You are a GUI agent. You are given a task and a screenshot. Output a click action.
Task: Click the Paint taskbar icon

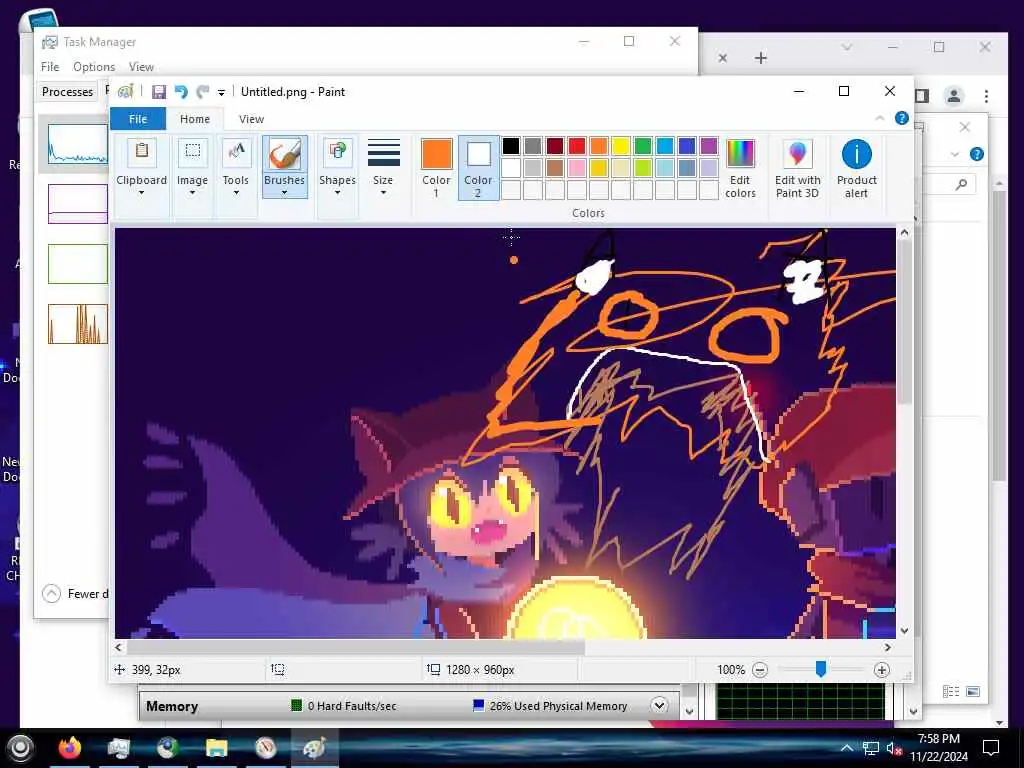pyautogui.click(x=314, y=748)
